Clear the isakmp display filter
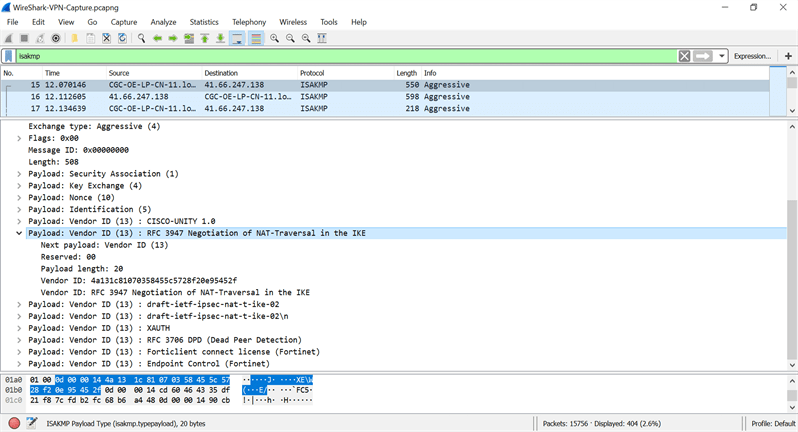This screenshot has width=798, height=432. [685, 56]
